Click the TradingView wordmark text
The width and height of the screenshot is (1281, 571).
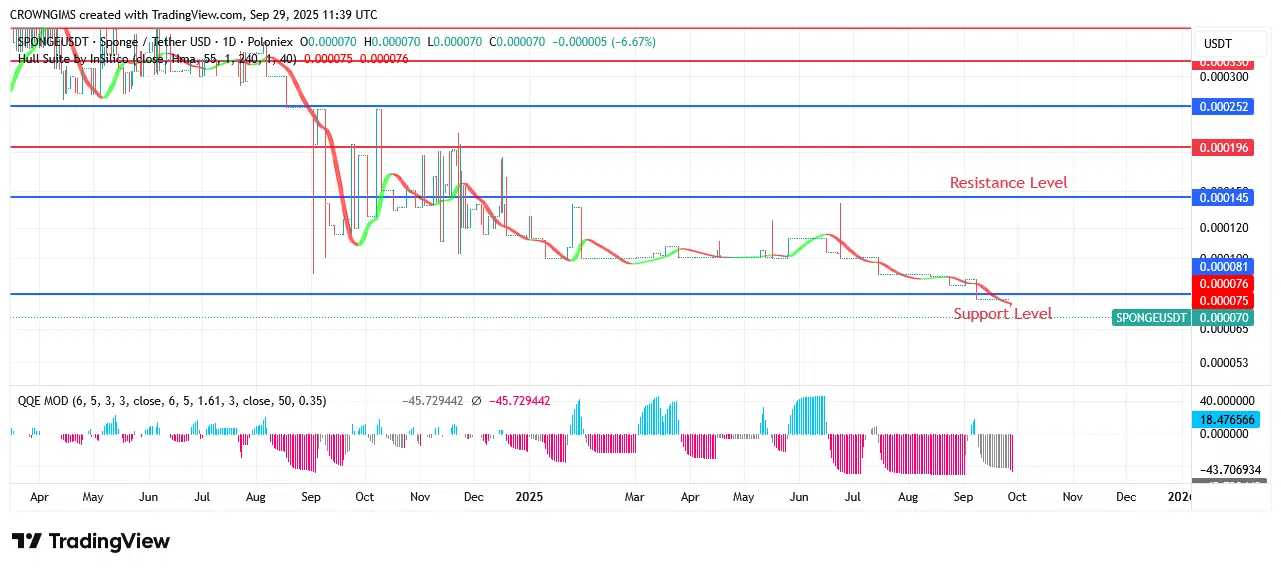tap(109, 541)
